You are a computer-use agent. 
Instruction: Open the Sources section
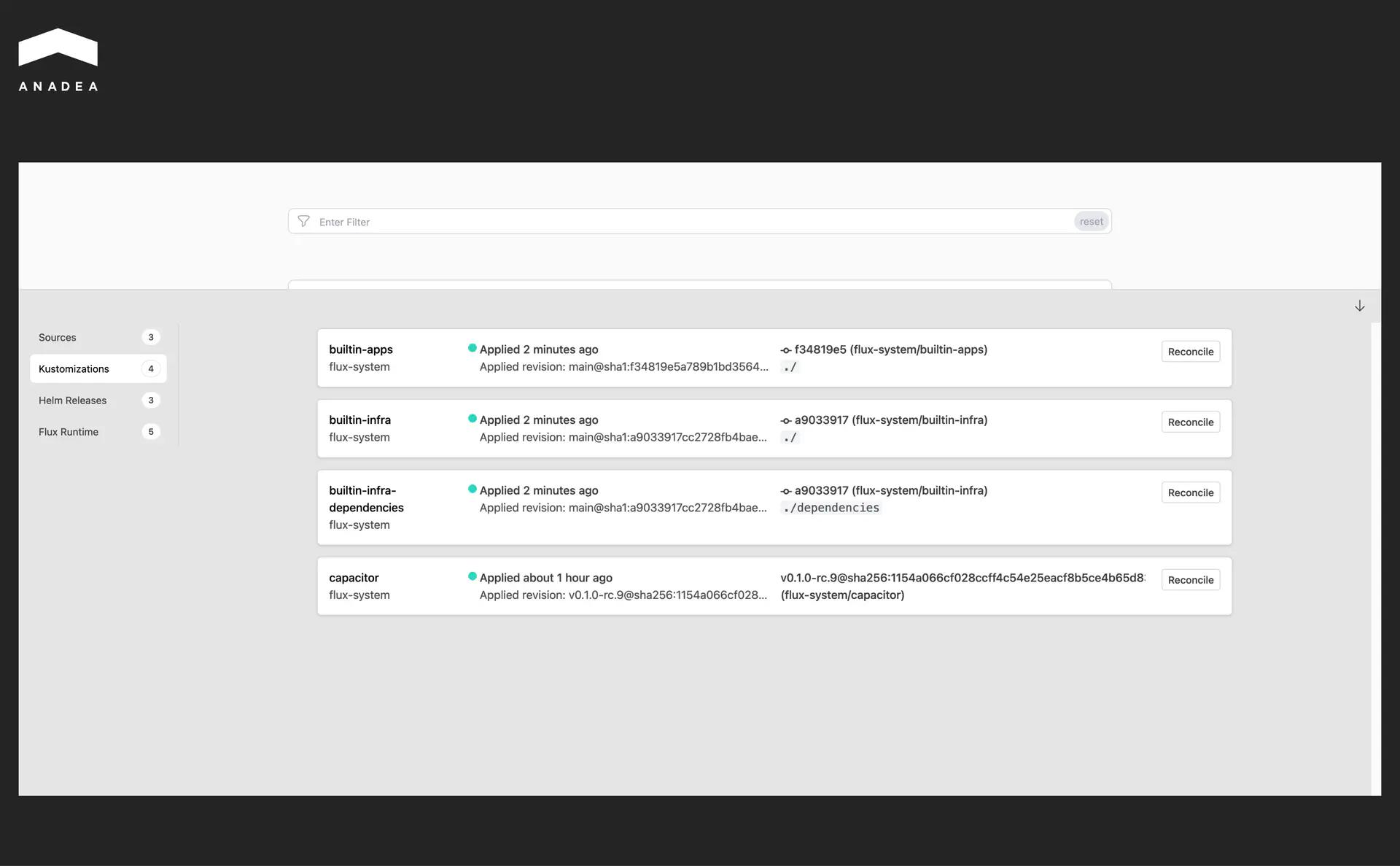58,337
